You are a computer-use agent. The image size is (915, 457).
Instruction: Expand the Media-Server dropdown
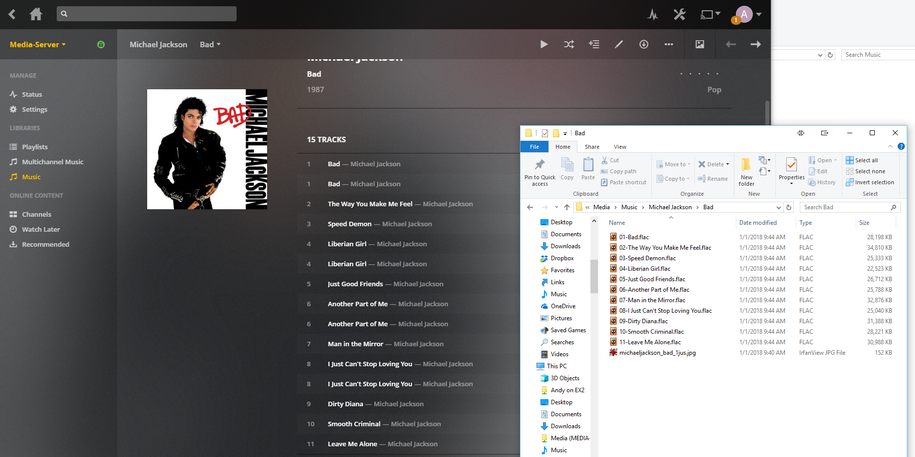click(x=38, y=44)
